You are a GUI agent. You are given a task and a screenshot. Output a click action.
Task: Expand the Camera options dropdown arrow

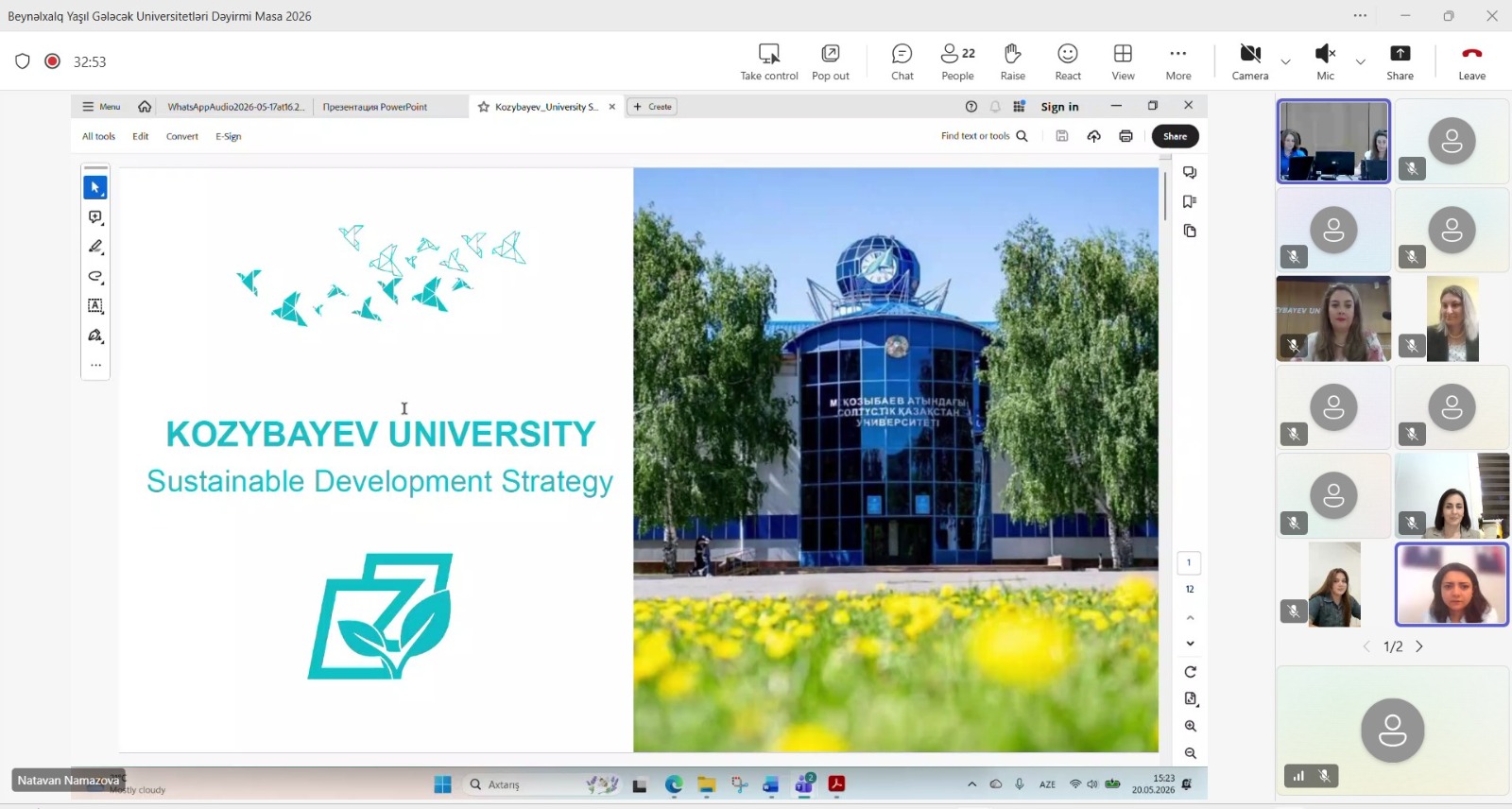[1285, 62]
